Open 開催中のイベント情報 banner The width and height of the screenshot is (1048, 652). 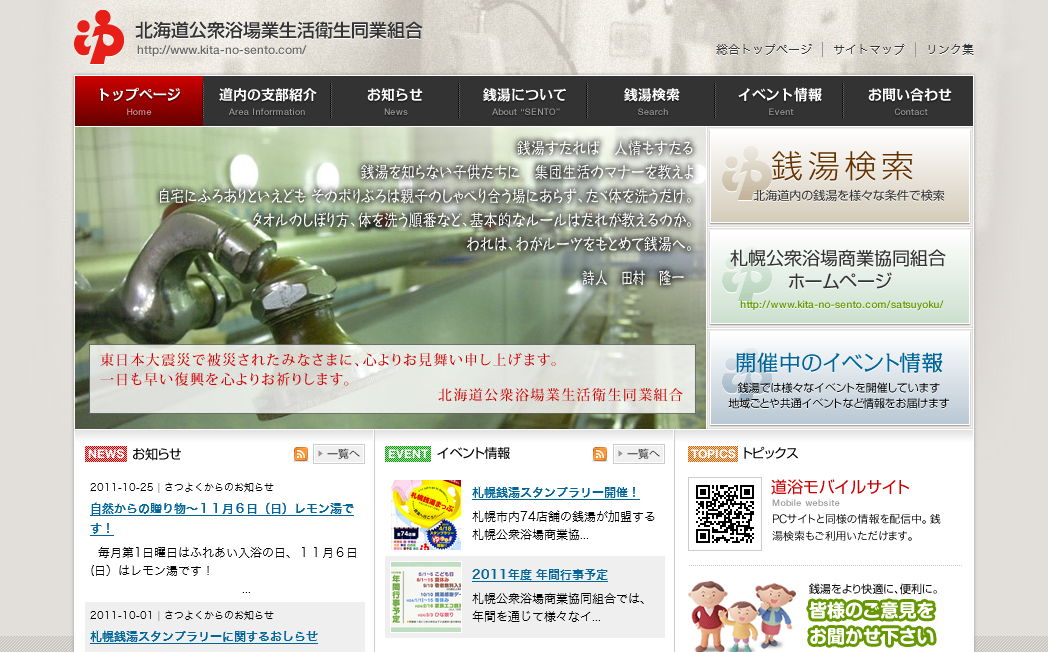coord(839,378)
